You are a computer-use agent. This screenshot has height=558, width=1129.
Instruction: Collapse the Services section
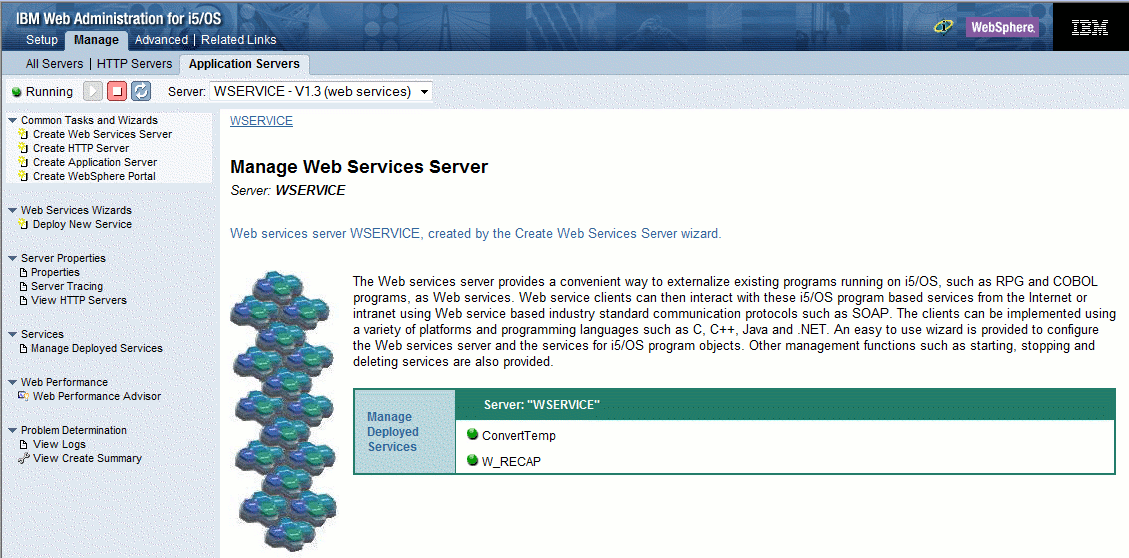12,334
